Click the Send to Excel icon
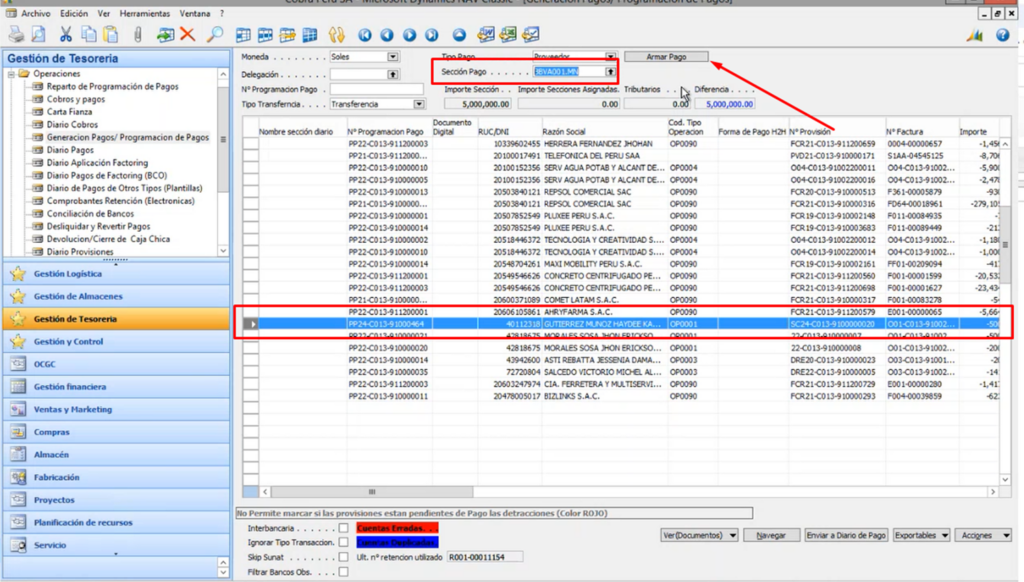The image size is (1024, 582). pyautogui.click(x=508, y=35)
